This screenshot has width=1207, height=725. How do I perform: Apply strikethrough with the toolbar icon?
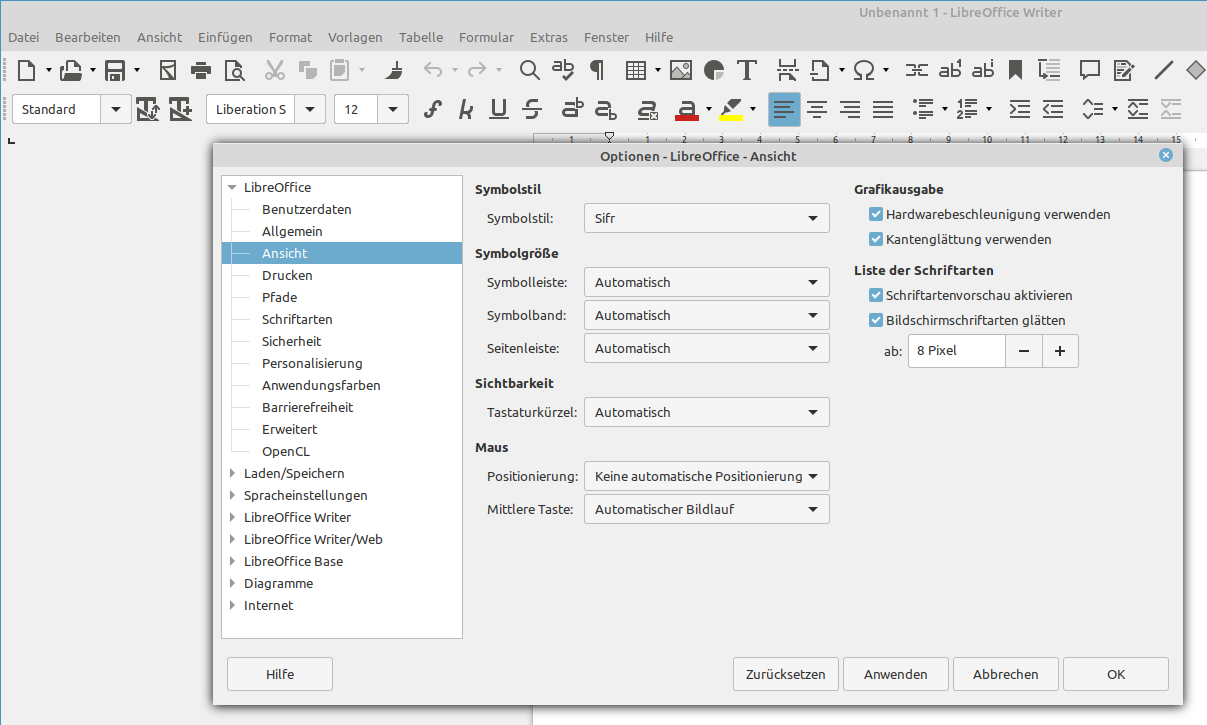pos(532,109)
